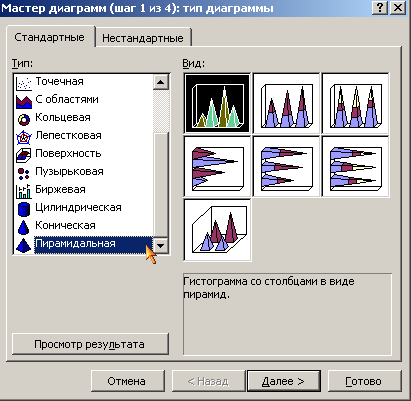Viewport: 411px width, 401px height.
Task: Go to next step with Далее
Action: pos(283,381)
